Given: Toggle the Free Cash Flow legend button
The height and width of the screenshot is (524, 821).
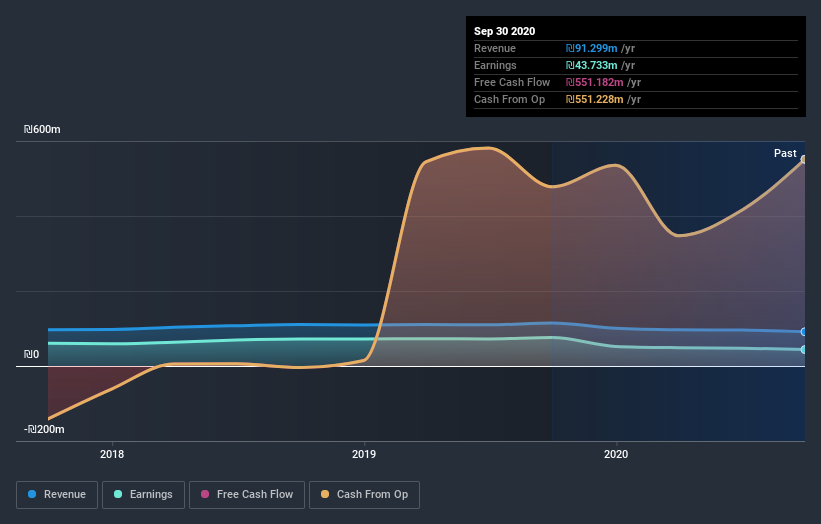Looking at the screenshot, I should tap(247, 495).
